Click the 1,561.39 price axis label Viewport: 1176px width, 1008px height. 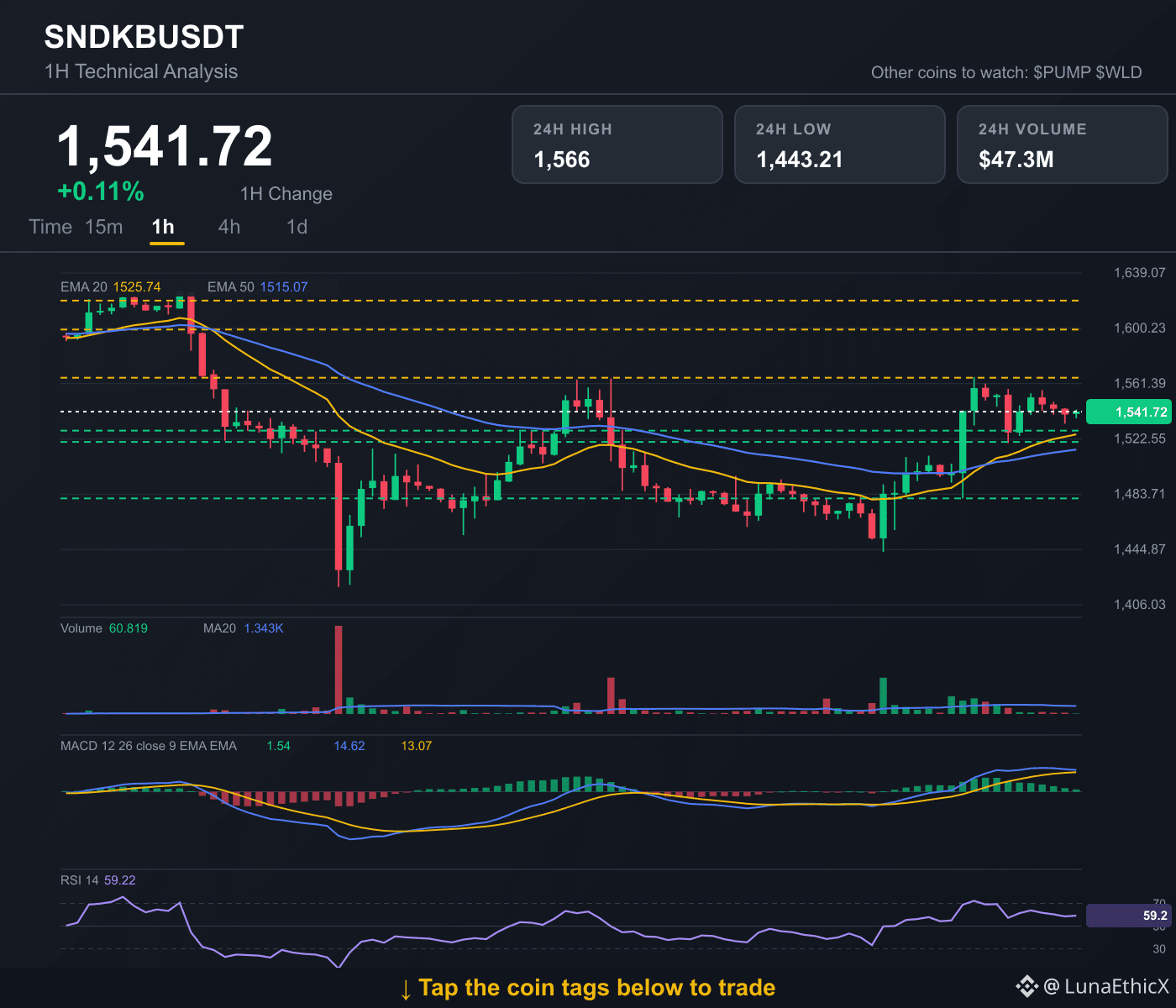point(1140,384)
